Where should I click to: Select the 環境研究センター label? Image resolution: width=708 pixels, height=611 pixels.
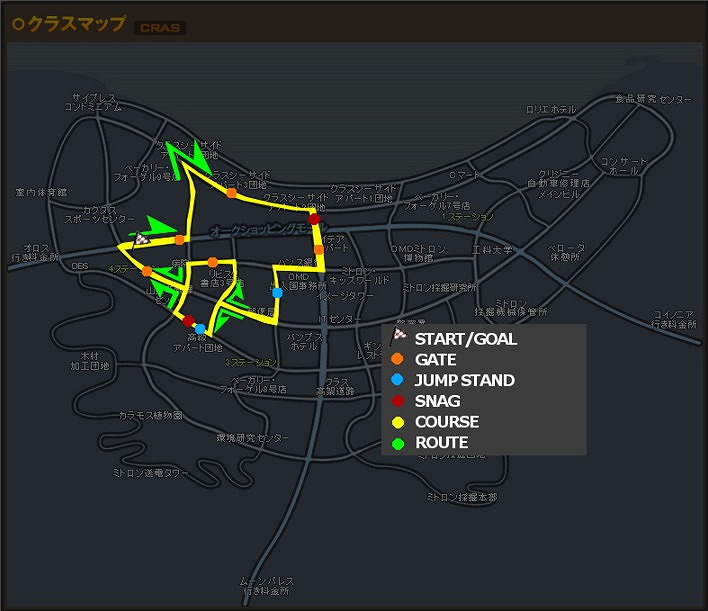point(252,438)
